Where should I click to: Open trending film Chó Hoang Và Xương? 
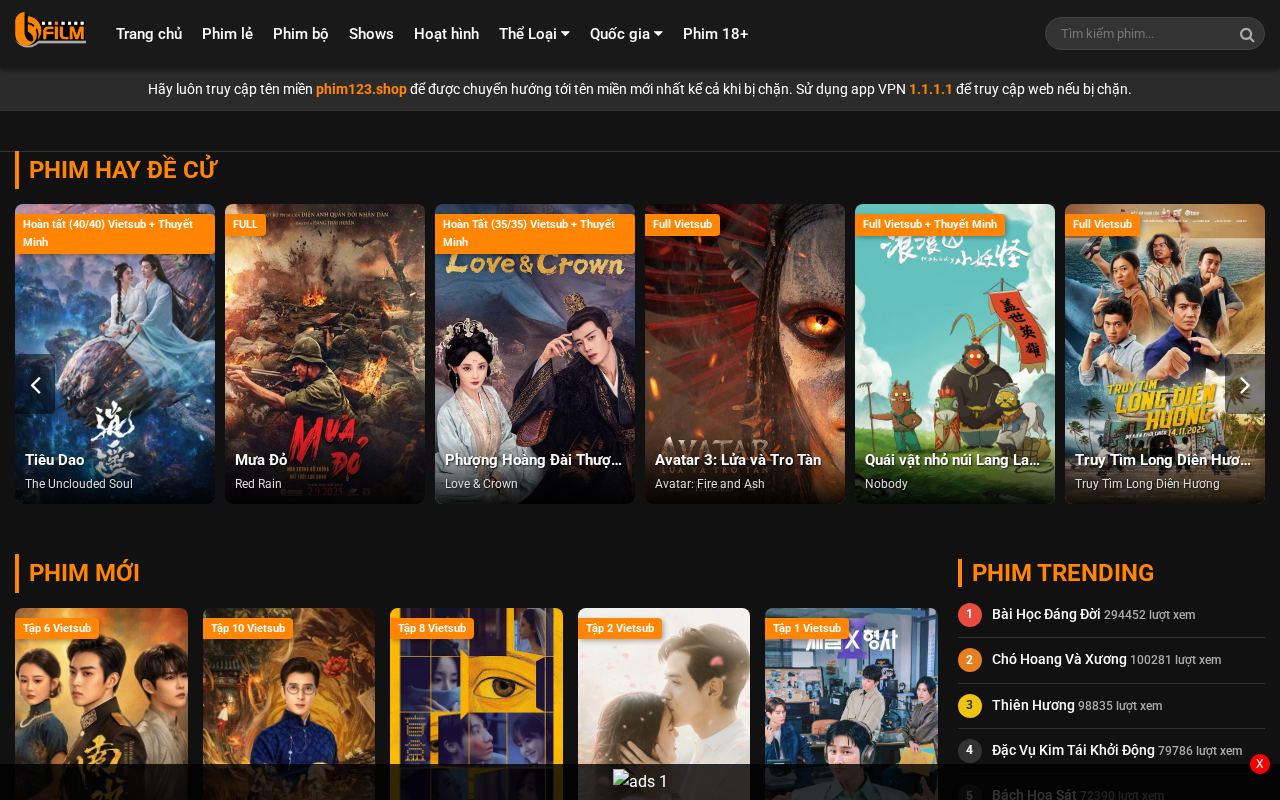pyautogui.click(x=1059, y=659)
